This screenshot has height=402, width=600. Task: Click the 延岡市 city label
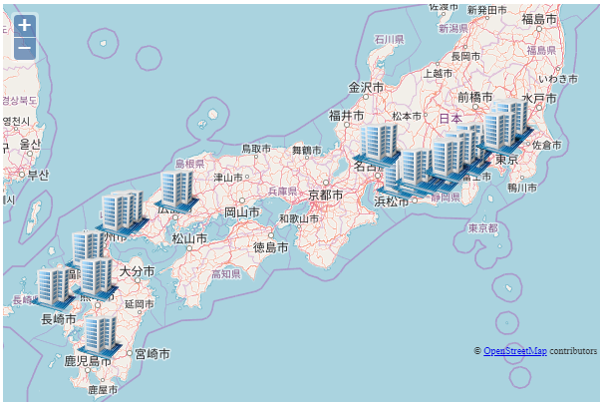point(139,304)
